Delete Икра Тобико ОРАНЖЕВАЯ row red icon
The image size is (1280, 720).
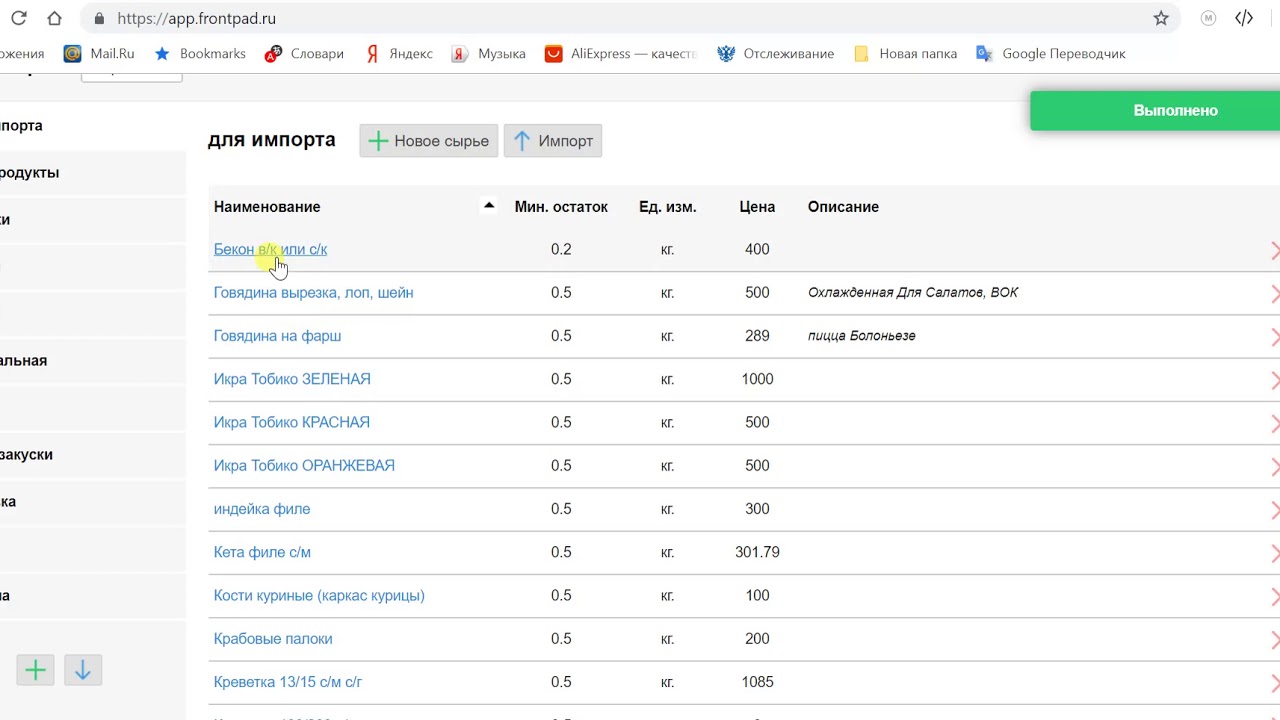[x=1275, y=467]
